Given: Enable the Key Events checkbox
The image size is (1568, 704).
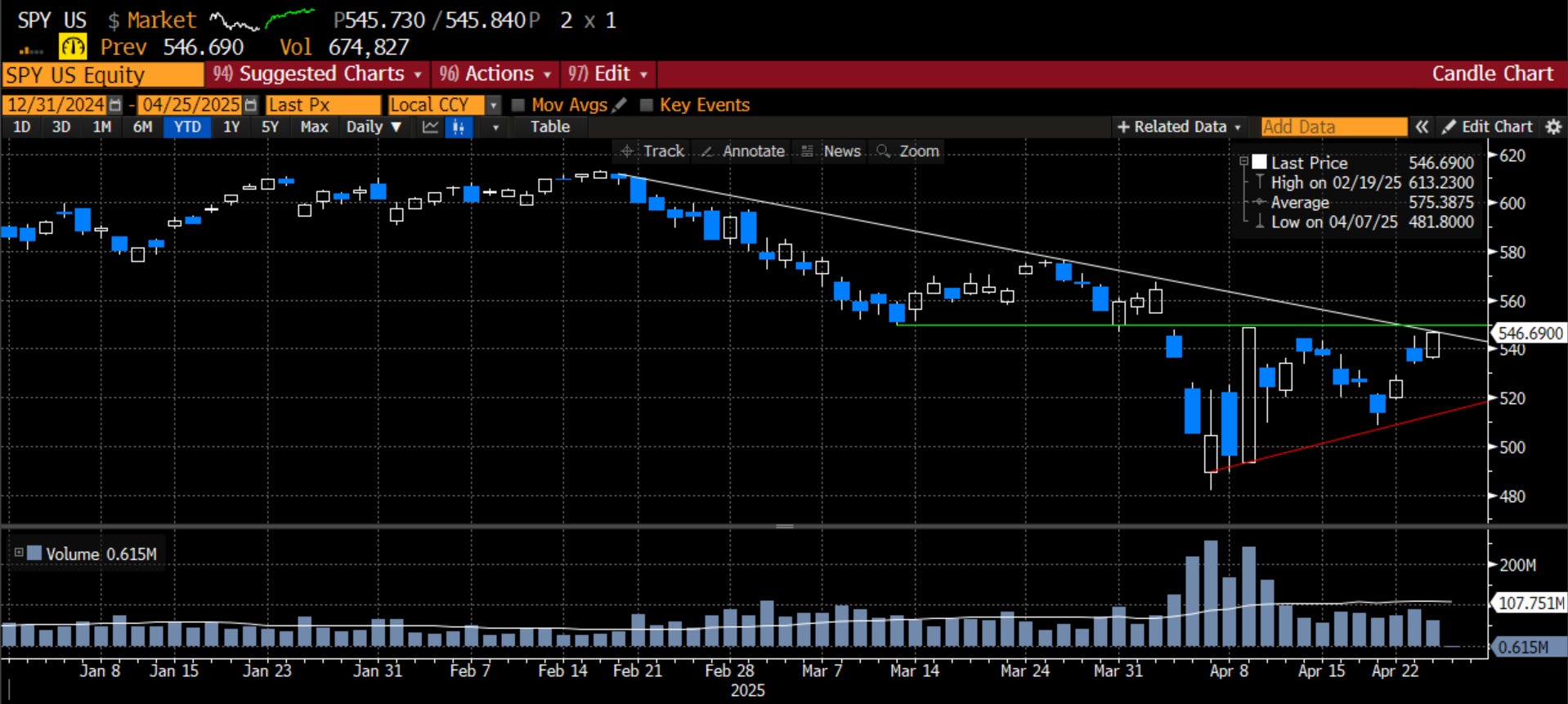Looking at the screenshot, I should pos(647,105).
